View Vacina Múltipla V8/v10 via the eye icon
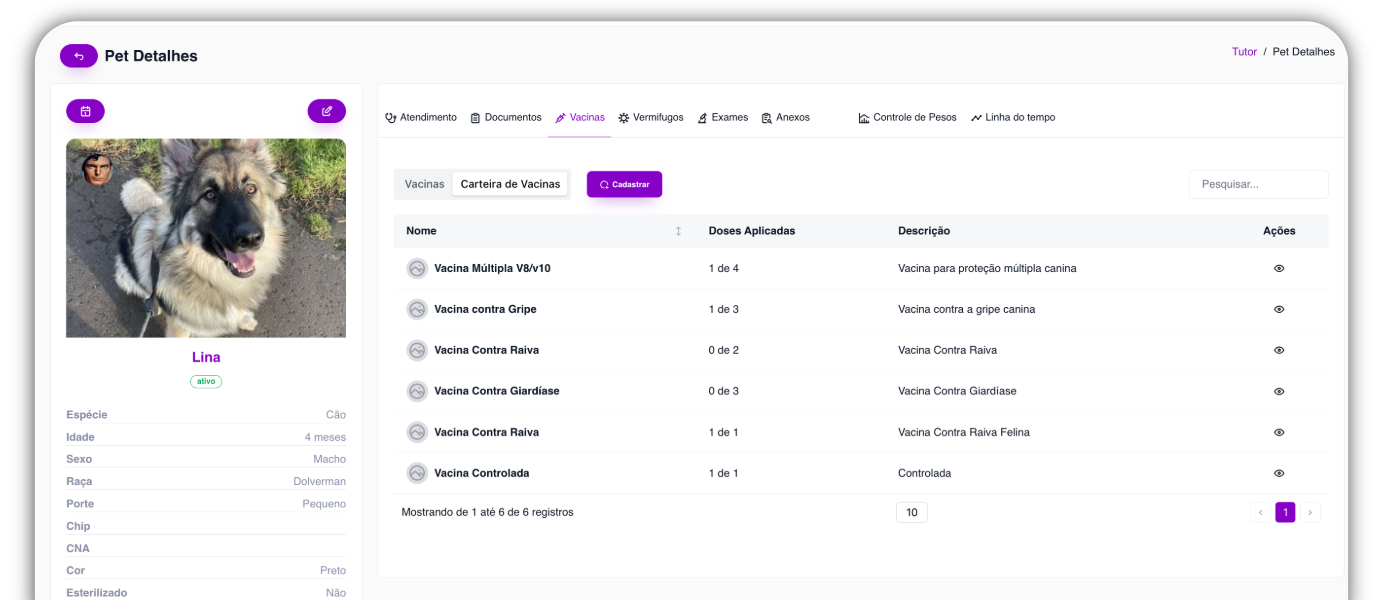The height and width of the screenshot is (600, 1400). pyautogui.click(x=1279, y=268)
